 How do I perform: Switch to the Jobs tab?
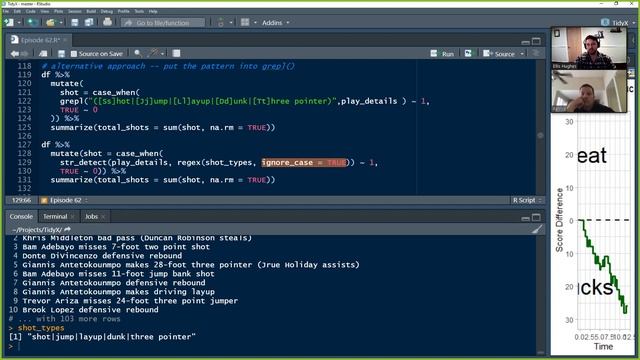click(91, 217)
